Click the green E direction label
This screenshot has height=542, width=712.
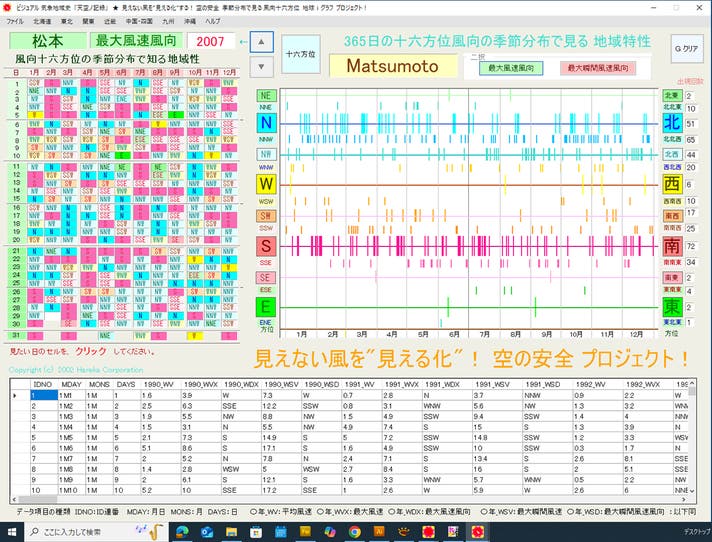(266, 307)
